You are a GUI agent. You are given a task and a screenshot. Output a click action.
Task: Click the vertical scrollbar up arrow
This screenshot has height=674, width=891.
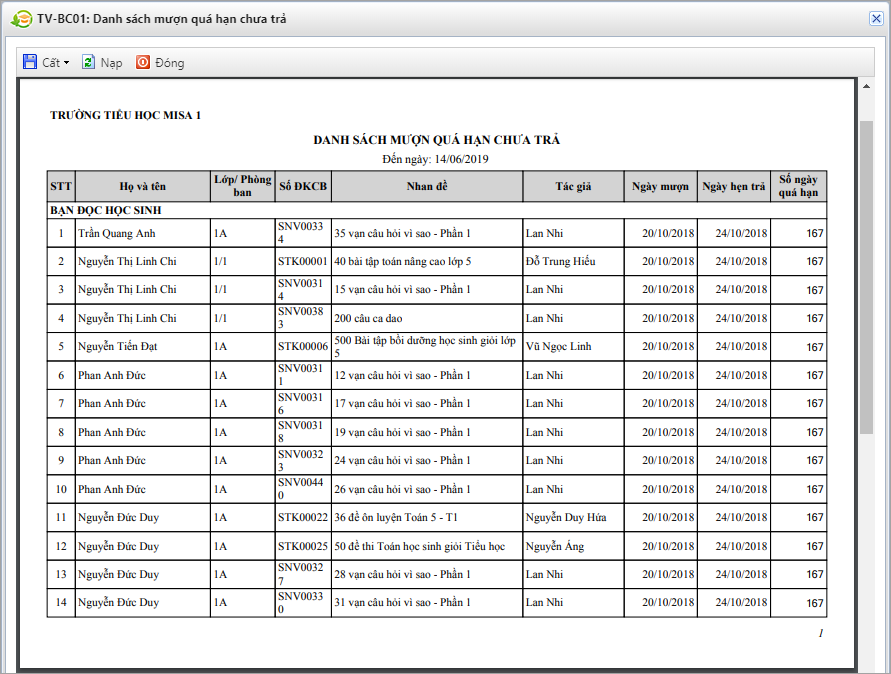coord(867,86)
